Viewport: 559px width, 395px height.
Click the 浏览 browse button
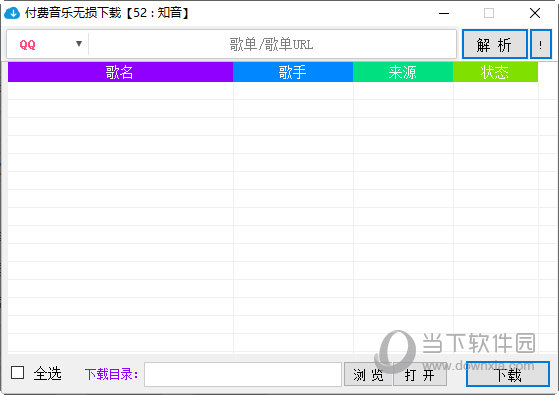coord(368,375)
